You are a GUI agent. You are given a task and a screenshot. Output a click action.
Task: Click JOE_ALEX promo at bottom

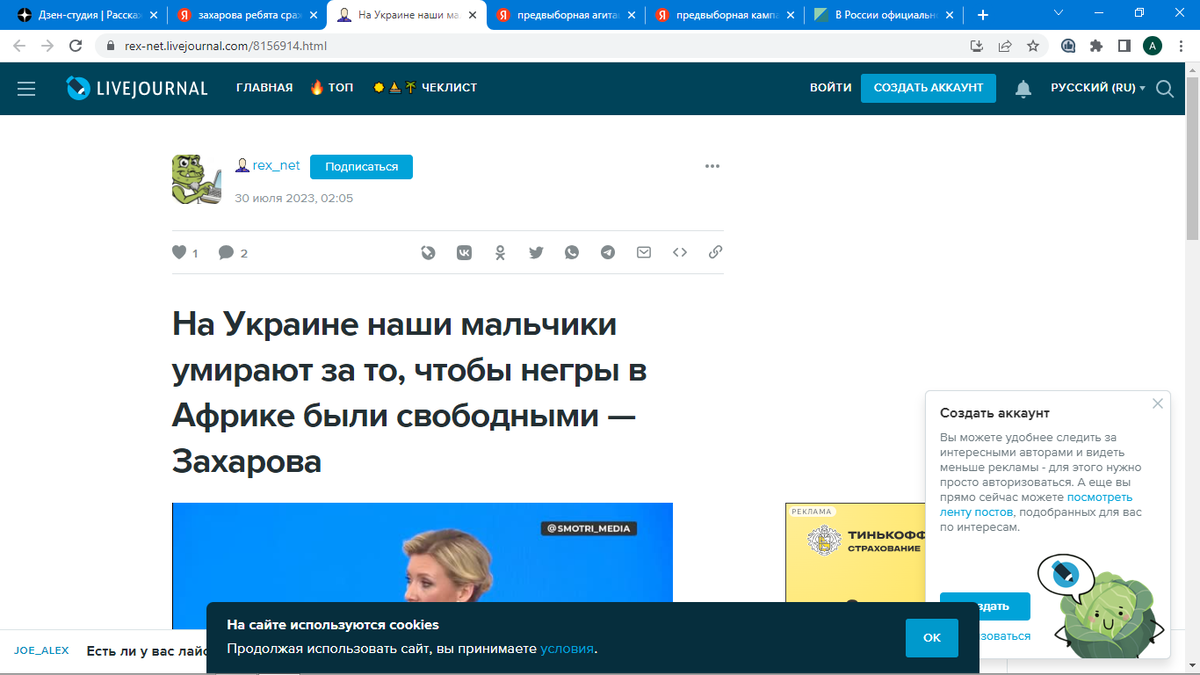(42, 650)
